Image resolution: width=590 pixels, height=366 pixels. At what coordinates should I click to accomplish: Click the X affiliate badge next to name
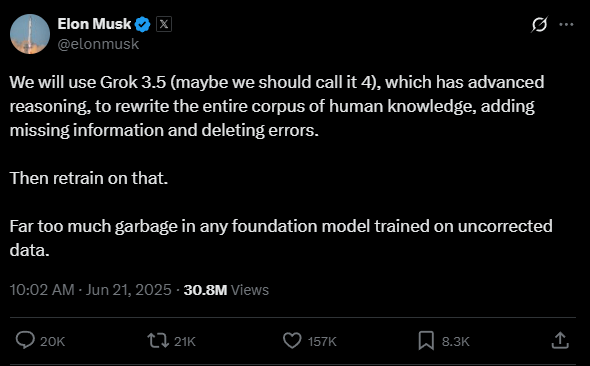coord(164,24)
